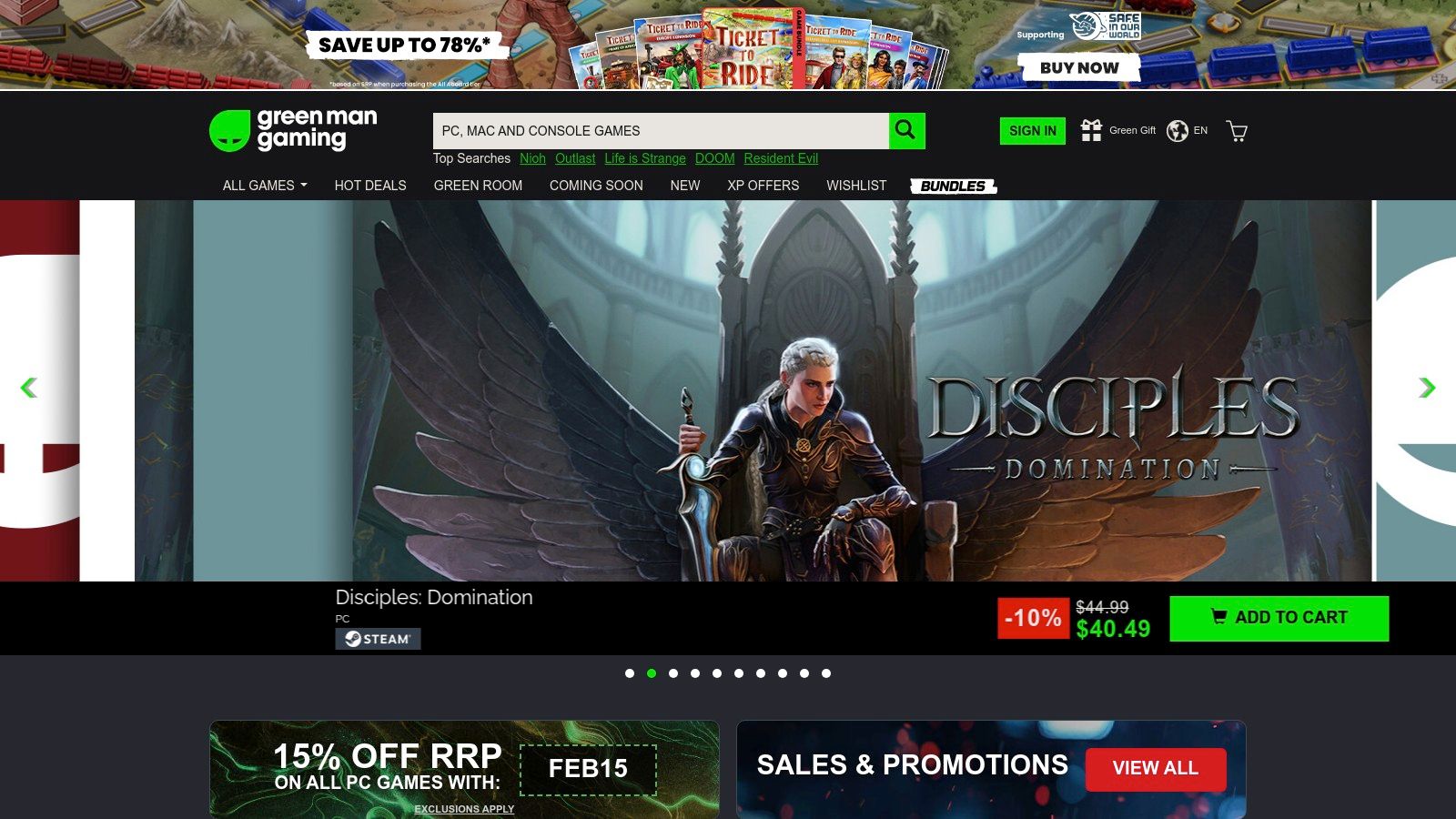This screenshot has width=1456, height=819.
Task: Click the search magnifier icon
Action: coord(906,130)
